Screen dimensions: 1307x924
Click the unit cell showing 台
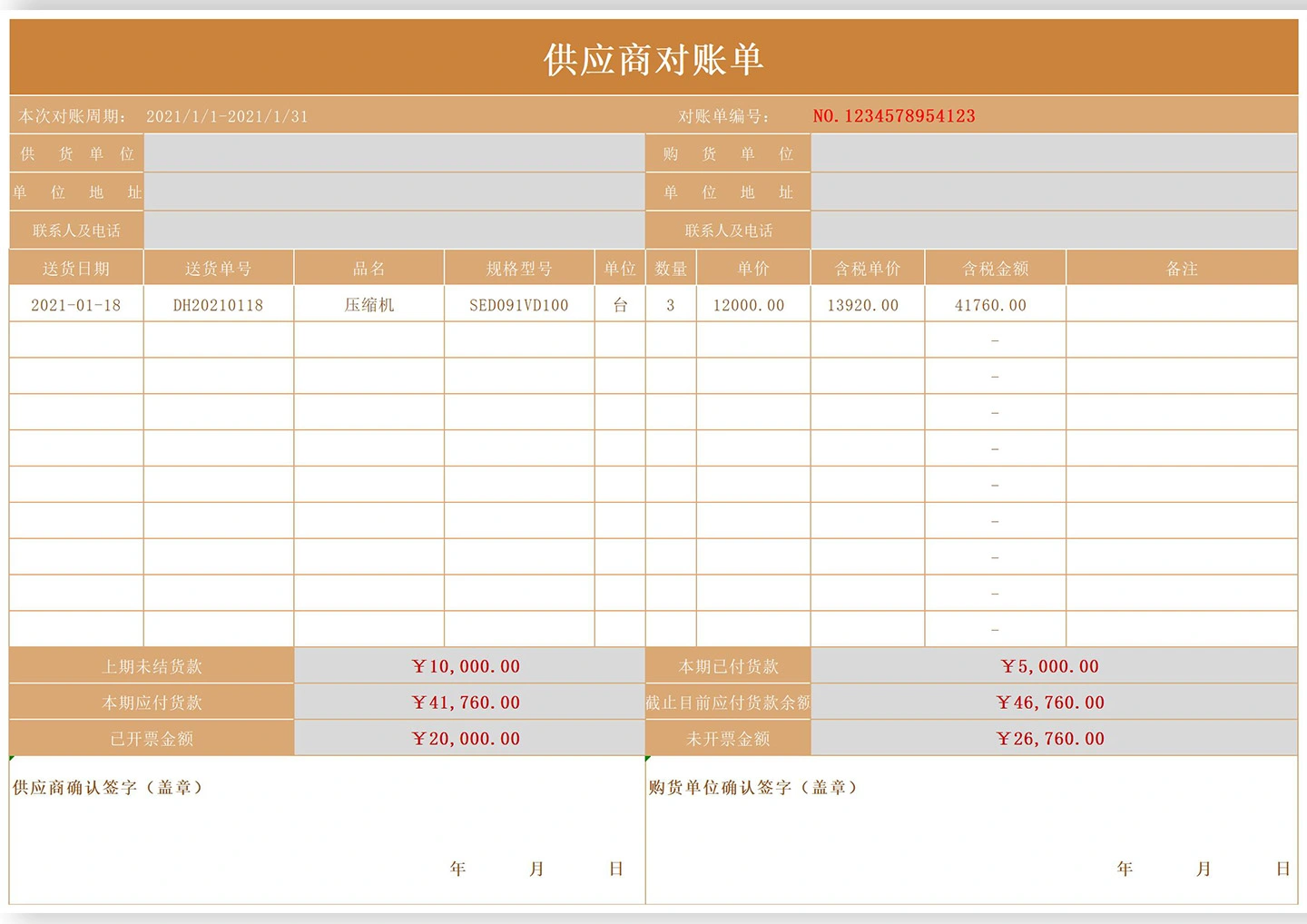(x=620, y=305)
